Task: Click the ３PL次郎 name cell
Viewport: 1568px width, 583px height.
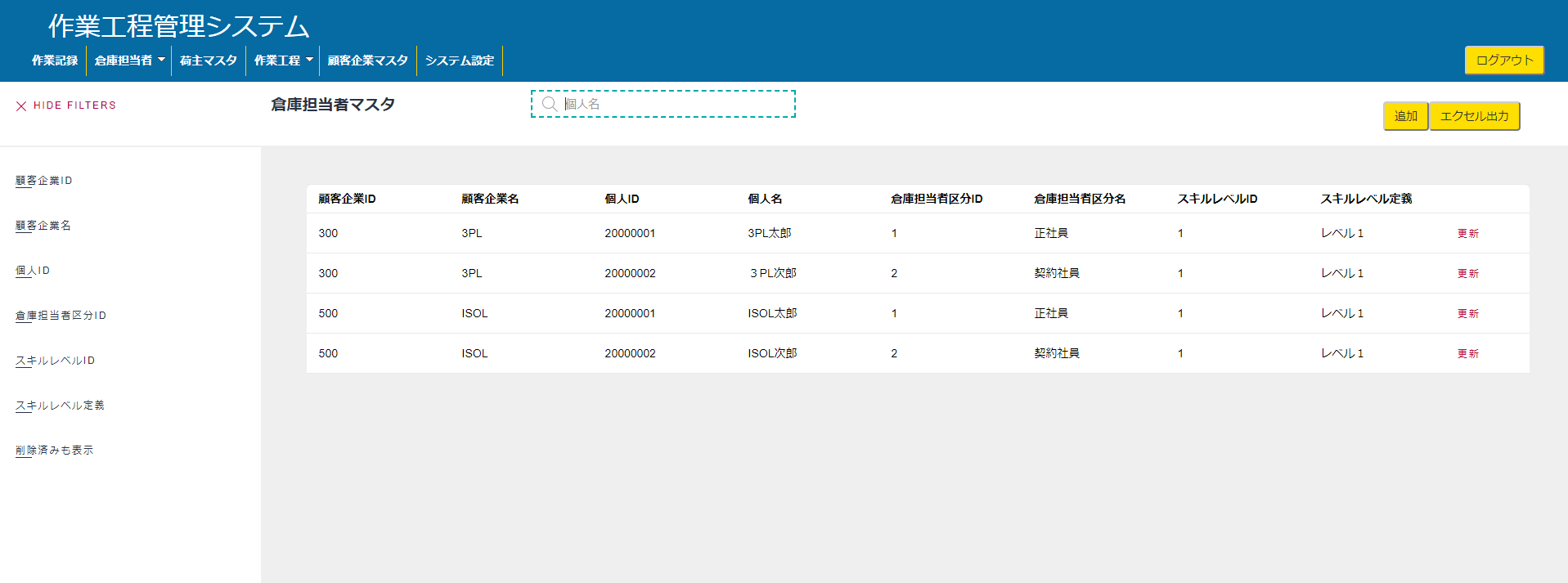Action: click(x=772, y=273)
